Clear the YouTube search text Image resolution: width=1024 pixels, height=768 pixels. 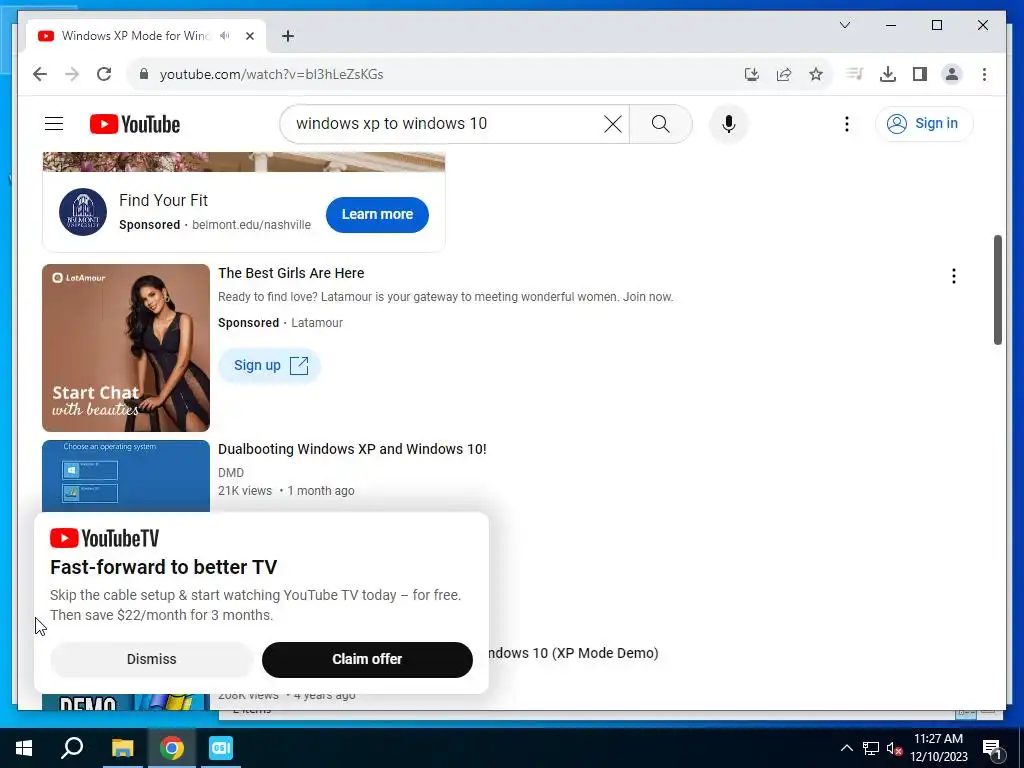613,123
